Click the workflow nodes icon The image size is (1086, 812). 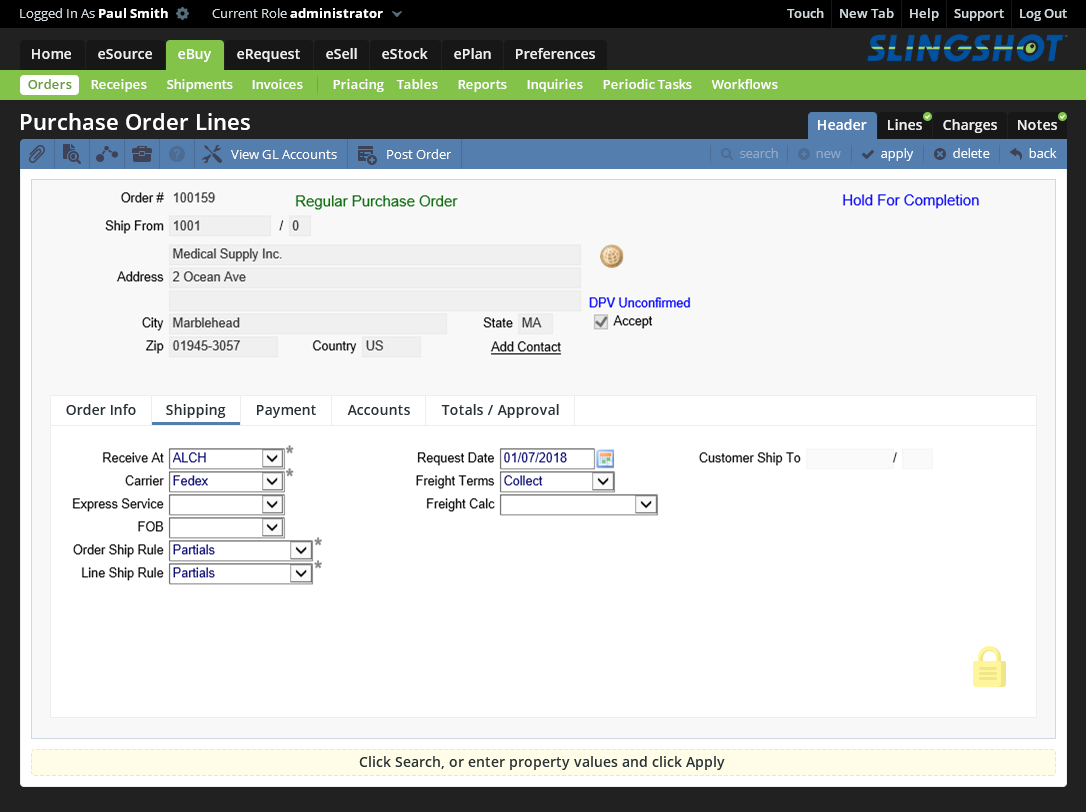click(107, 154)
